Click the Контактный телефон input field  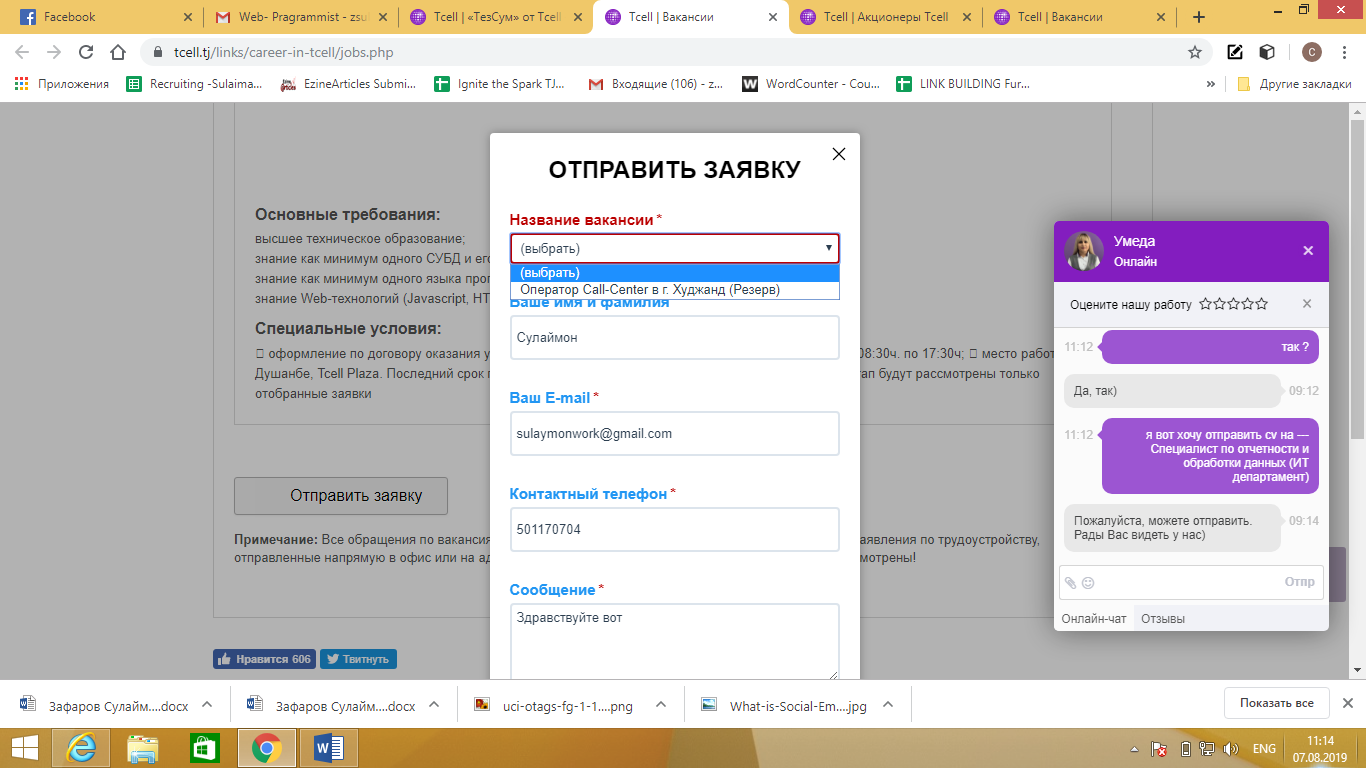point(675,530)
